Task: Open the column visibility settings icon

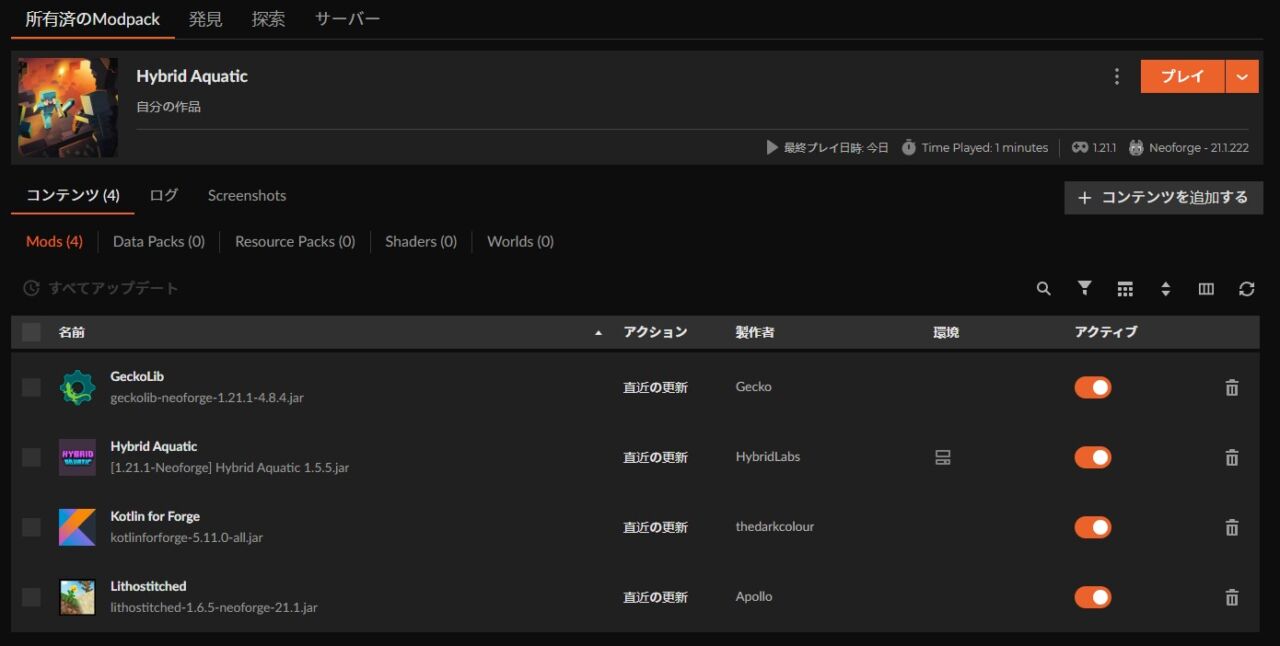Action: tap(1206, 288)
